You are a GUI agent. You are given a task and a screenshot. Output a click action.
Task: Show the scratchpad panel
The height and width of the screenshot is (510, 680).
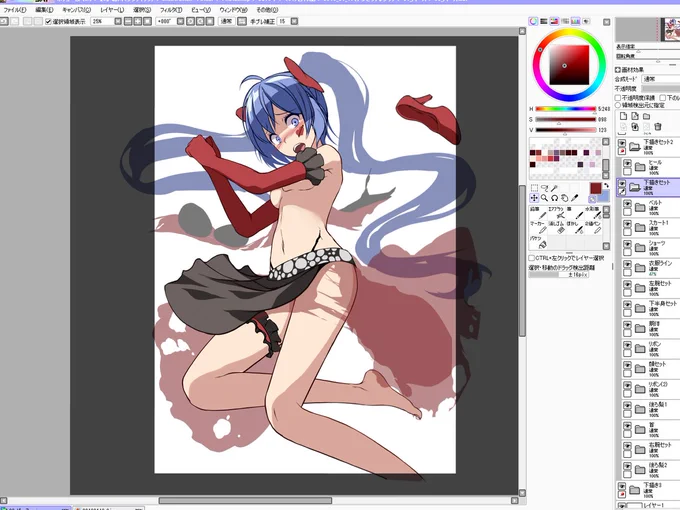coord(586,21)
